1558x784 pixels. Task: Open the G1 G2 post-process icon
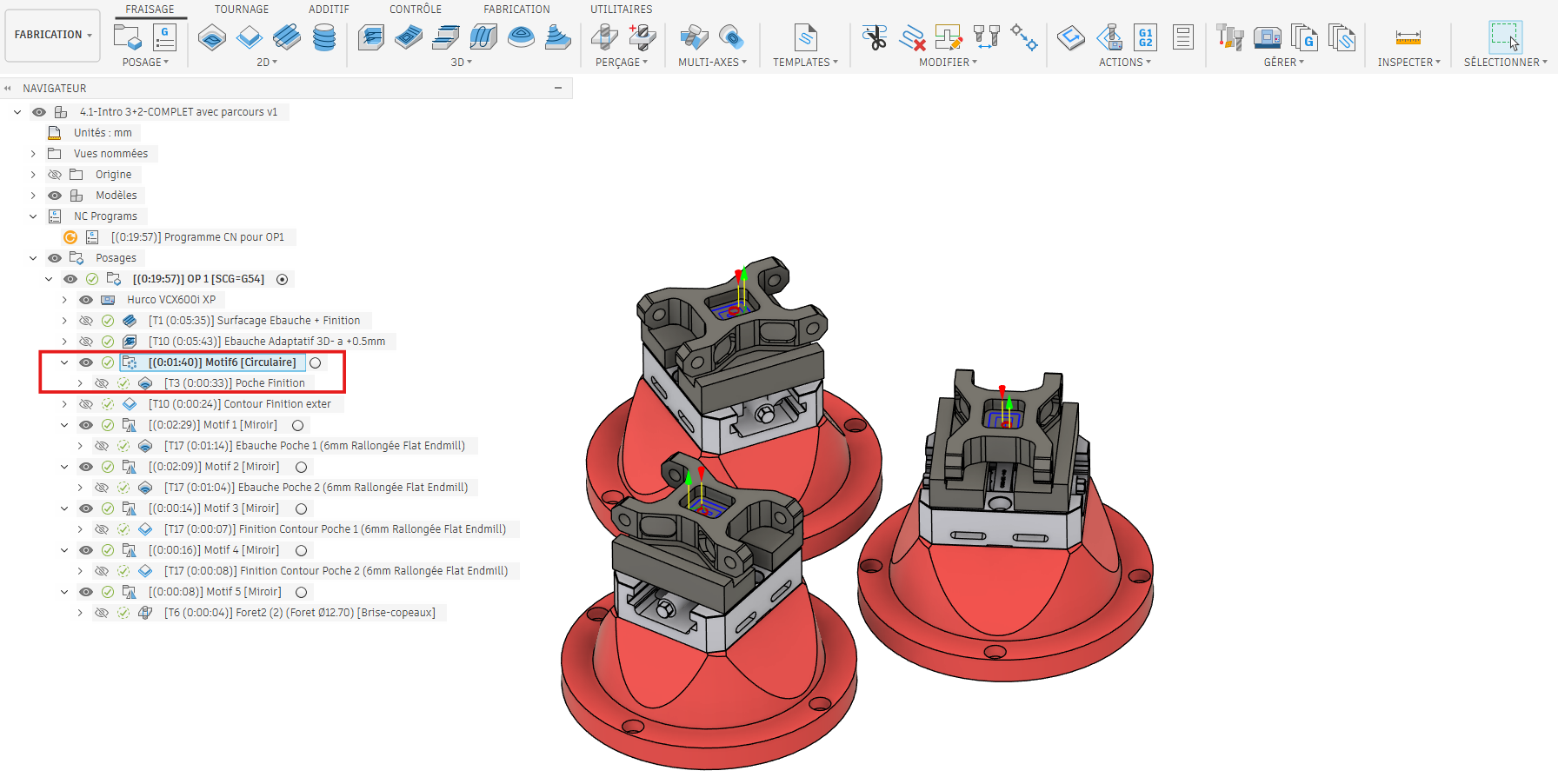(x=1146, y=37)
